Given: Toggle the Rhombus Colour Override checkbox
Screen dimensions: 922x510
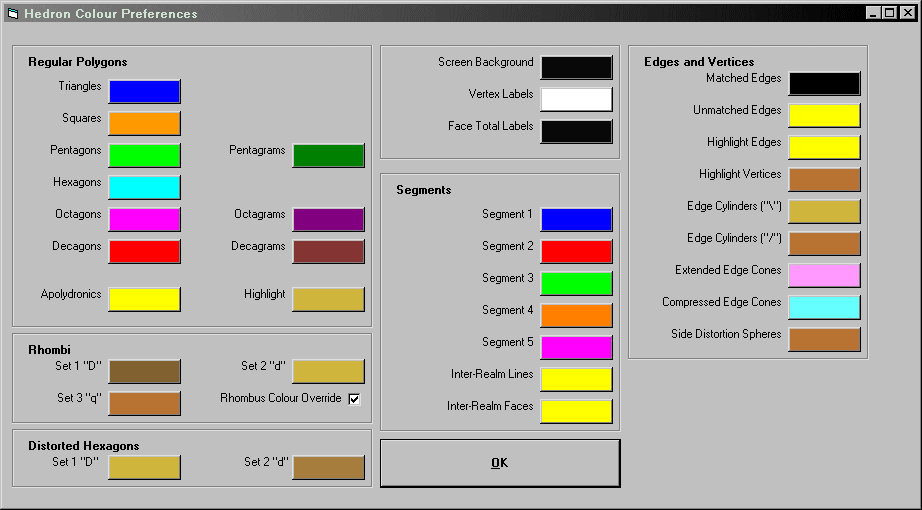Looking at the screenshot, I should tap(354, 399).
